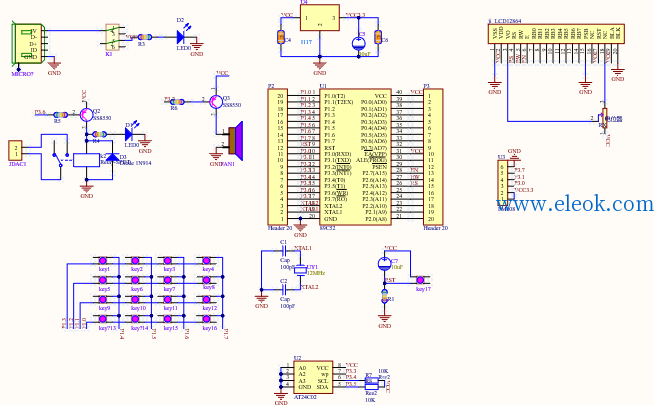Select the U3 six-pin header
654x405 pixels.
pos(503,183)
